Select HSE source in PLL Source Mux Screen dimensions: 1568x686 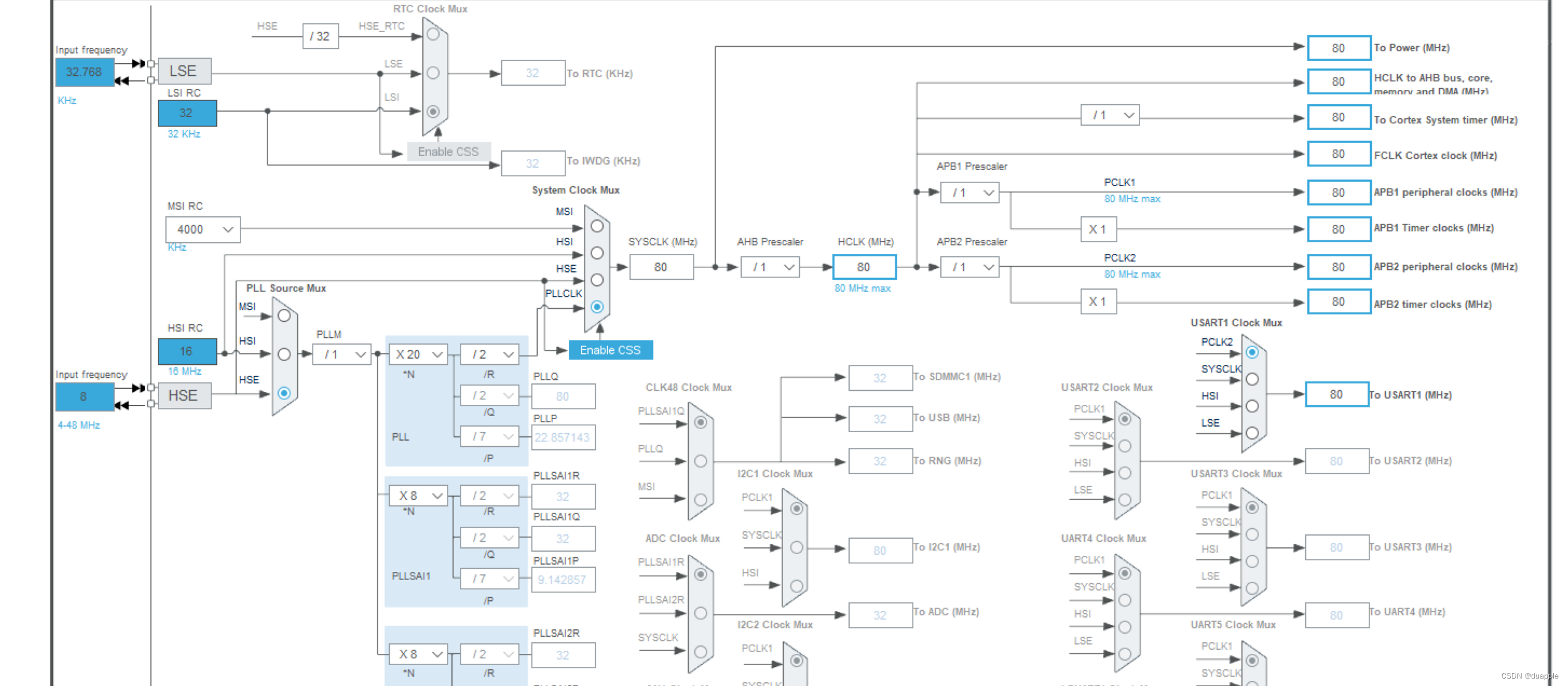pos(284,393)
